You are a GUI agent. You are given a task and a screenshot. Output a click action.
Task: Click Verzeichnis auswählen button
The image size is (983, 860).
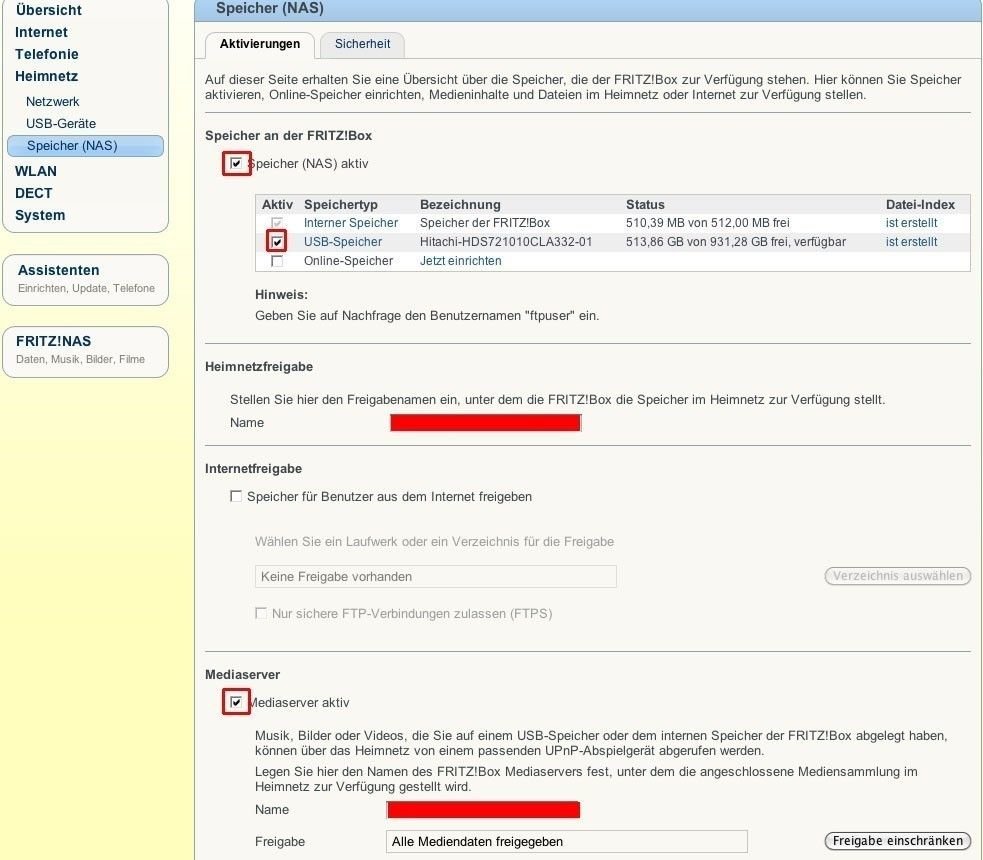click(x=898, y=575)
